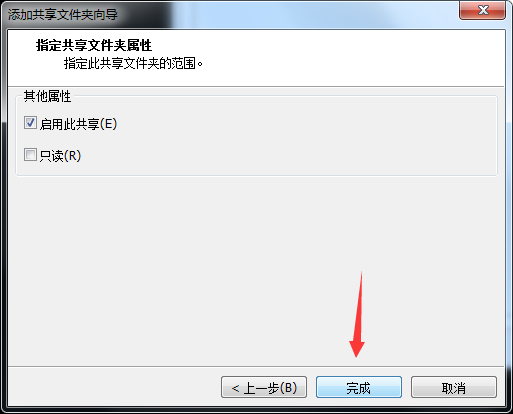Cancel the wizard via 取消 button
Viewport: 513px width, 414px height.
coord(454,387)
